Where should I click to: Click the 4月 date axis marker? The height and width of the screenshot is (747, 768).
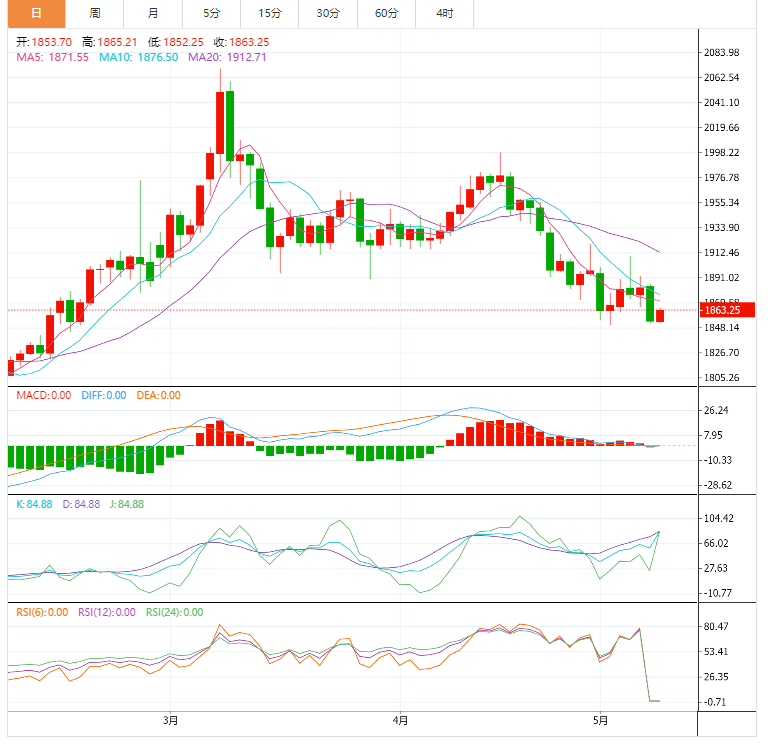point(401,721)
